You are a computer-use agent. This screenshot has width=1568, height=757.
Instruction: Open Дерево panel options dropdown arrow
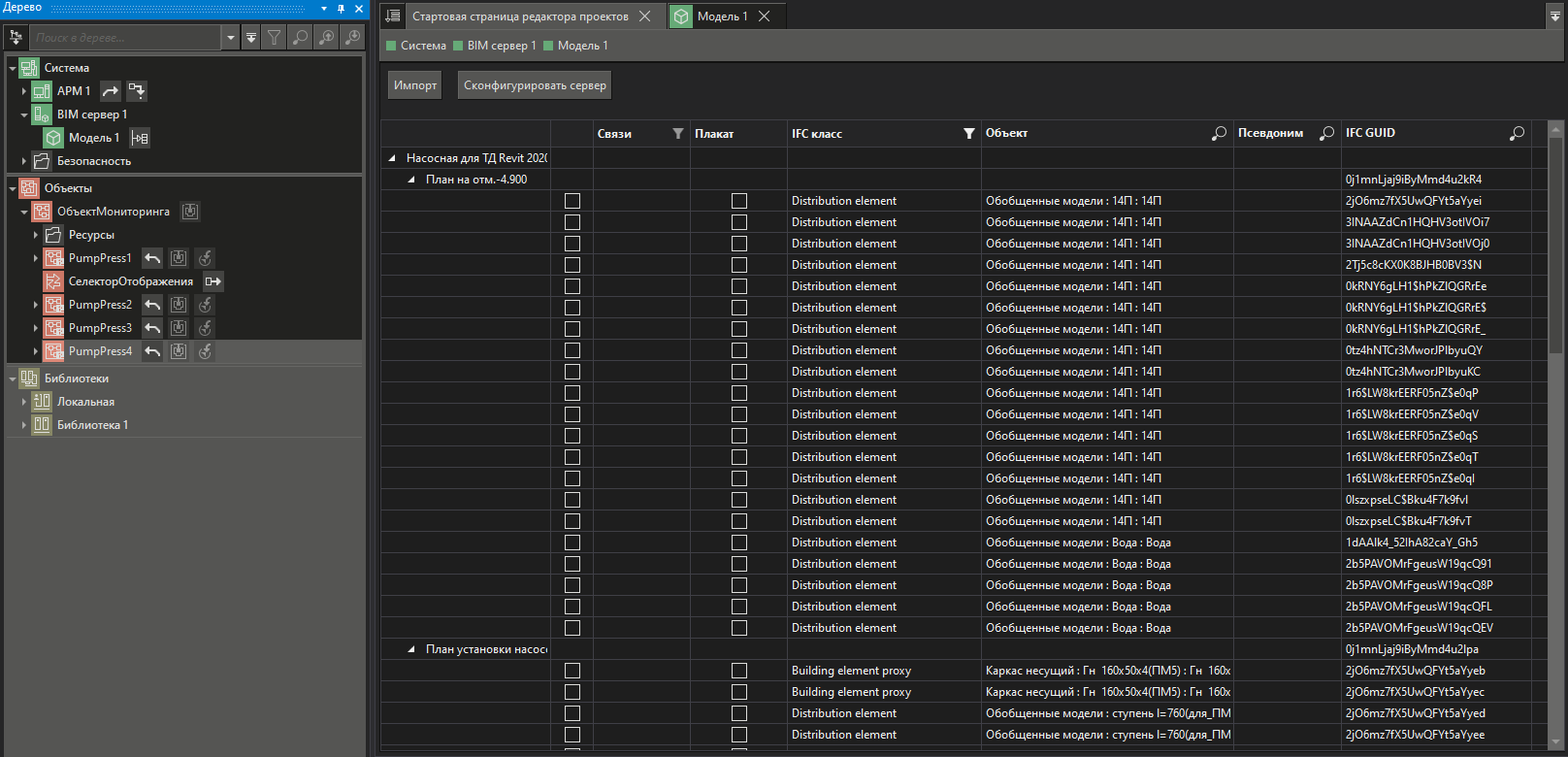[x=324, y=9]
